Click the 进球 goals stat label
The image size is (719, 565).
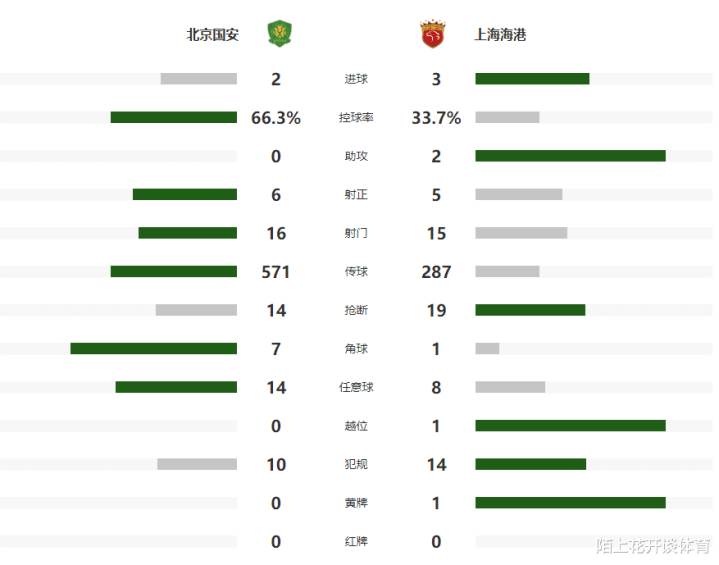click(x=356, y=79)
